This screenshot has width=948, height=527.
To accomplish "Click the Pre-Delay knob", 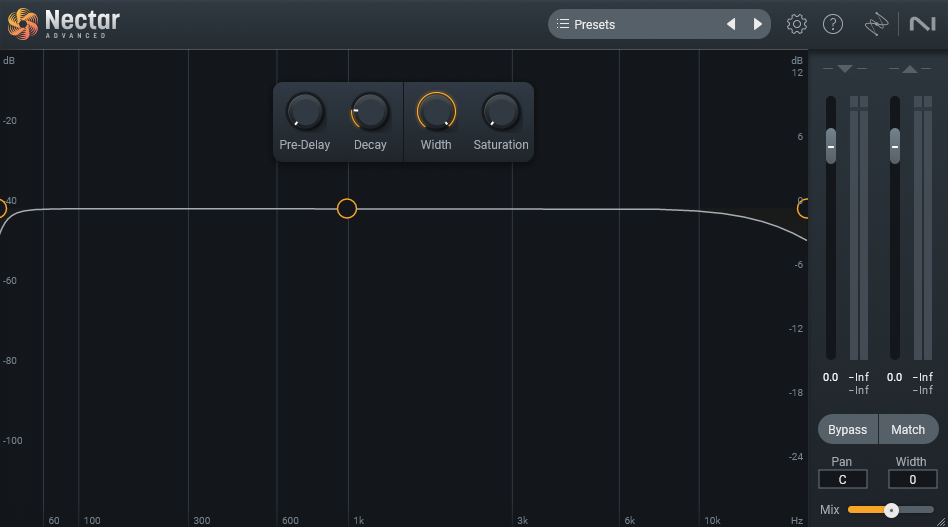I will coord(305,112).
